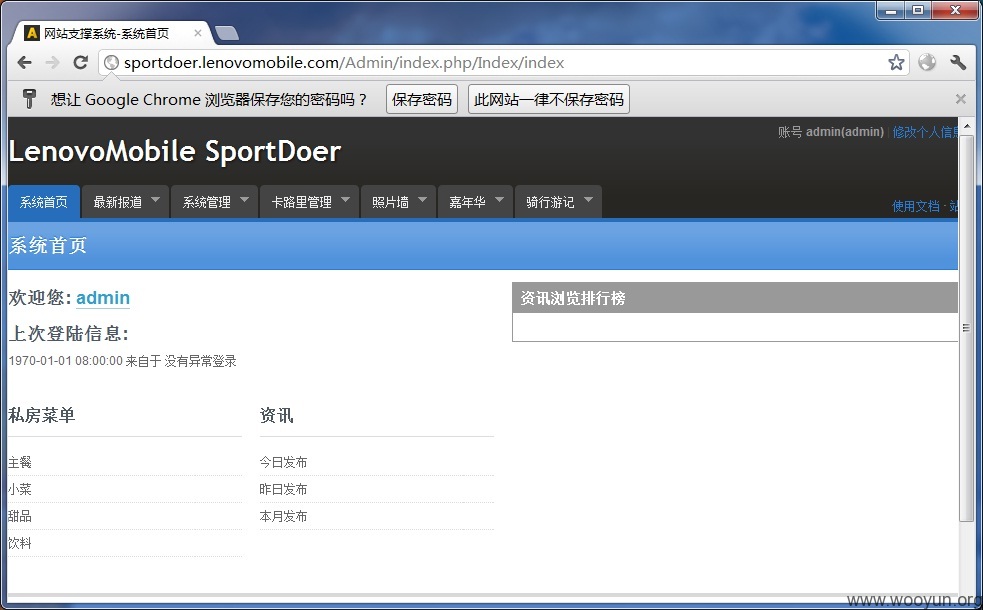Click the 昨日发布 item under 资讯
The image size is (983, 610).
coord(283,489)
